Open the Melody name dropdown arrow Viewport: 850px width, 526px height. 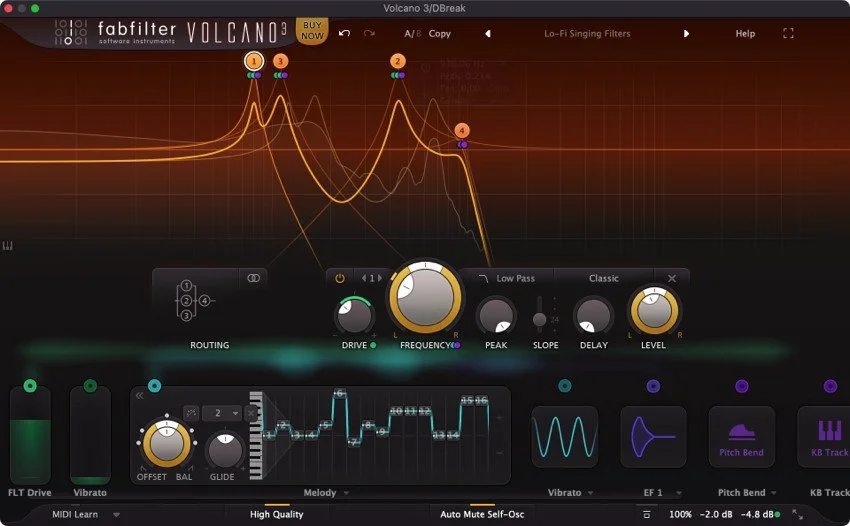(x=346, y=493)
